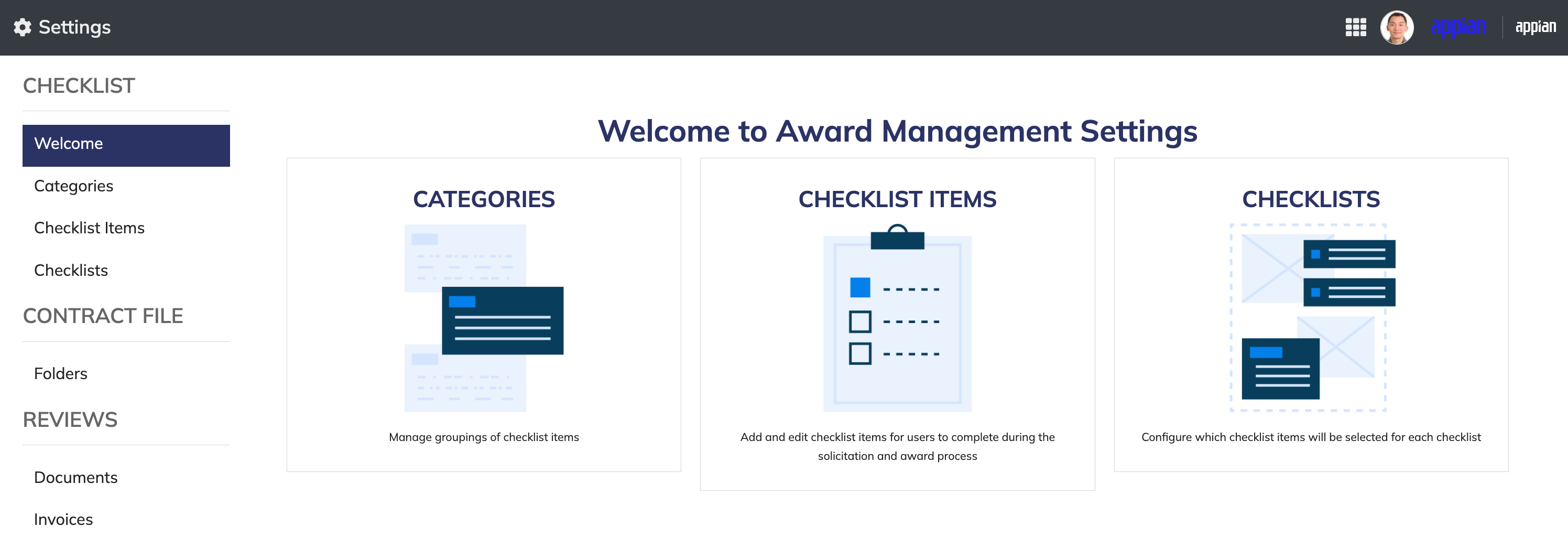
Task: Select Welcome in the sidebar
Action: [x=126, y=146]
